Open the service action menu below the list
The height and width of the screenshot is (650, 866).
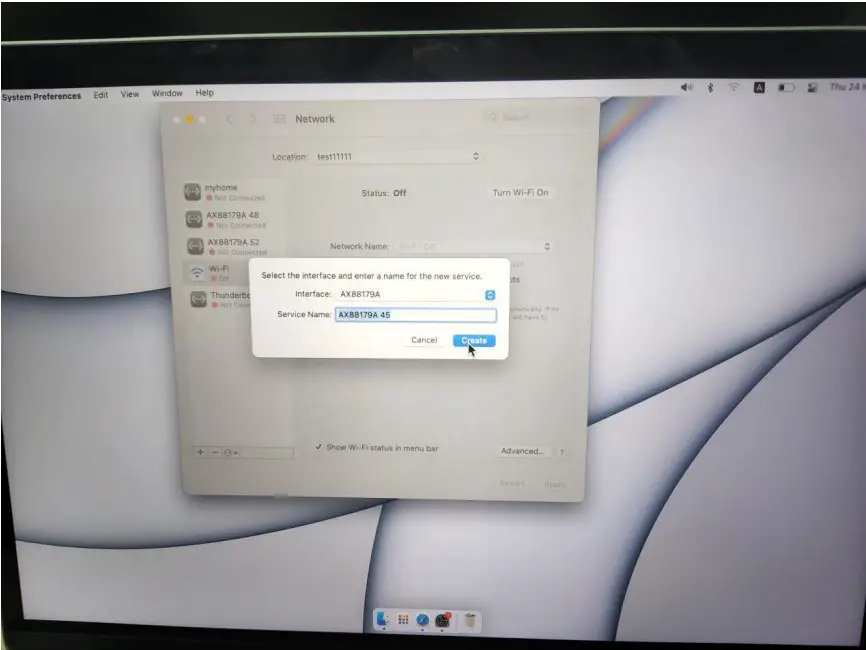(x=231, y=453)
